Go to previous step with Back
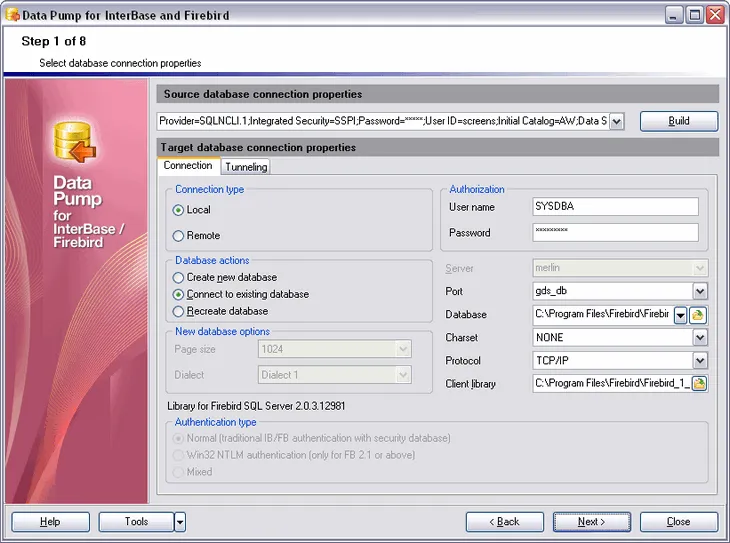730x543 pixels. [x=505, y=522]
